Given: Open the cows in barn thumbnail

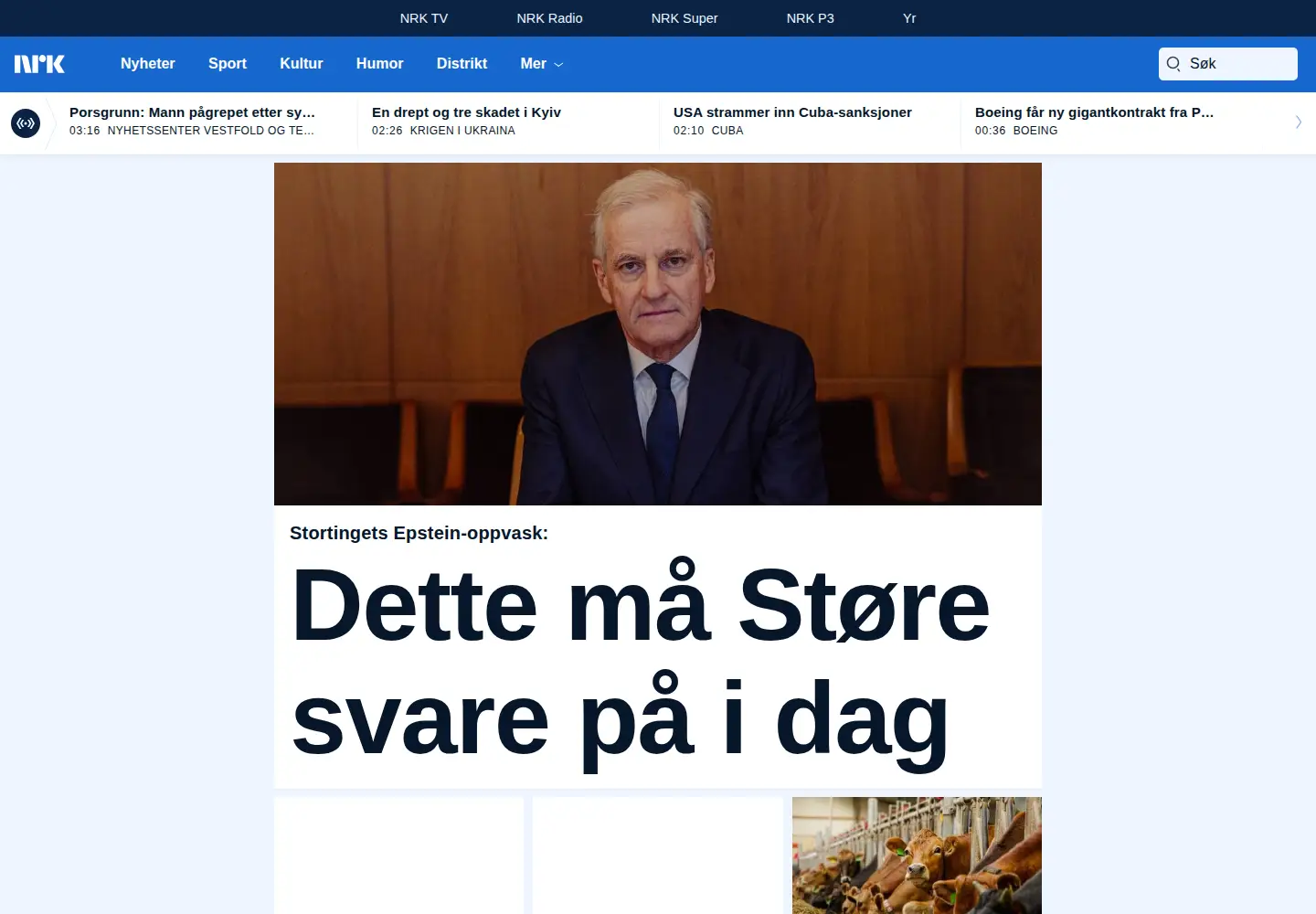Looking at the screenshot, I should coord(917,856).
